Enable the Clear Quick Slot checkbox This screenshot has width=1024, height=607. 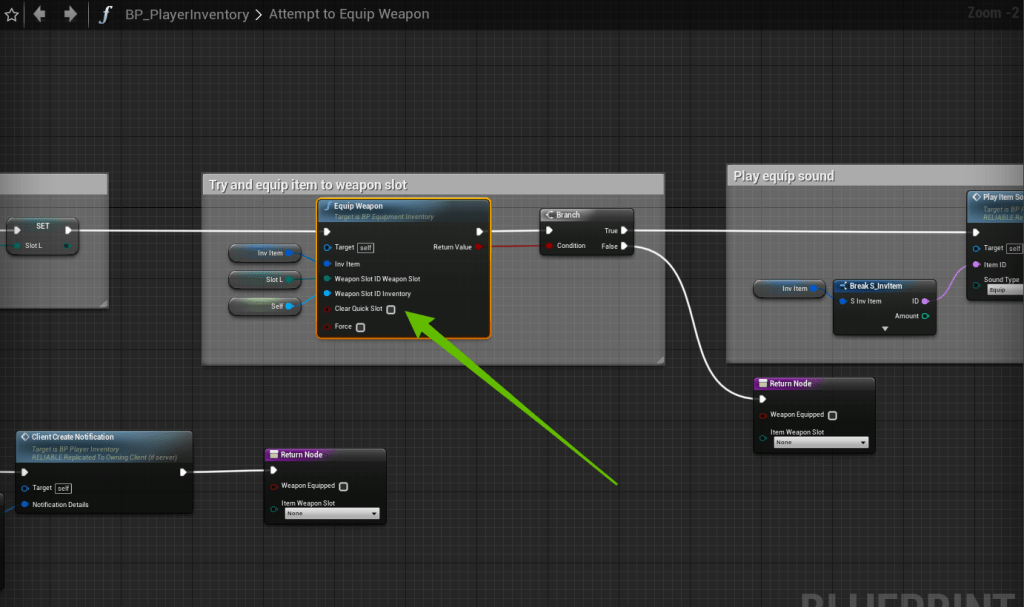point(391,310)
